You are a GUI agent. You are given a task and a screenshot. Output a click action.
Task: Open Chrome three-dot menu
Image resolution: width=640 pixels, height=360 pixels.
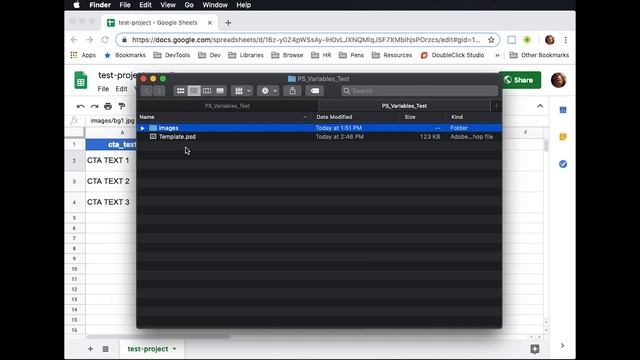click(566, 40)
